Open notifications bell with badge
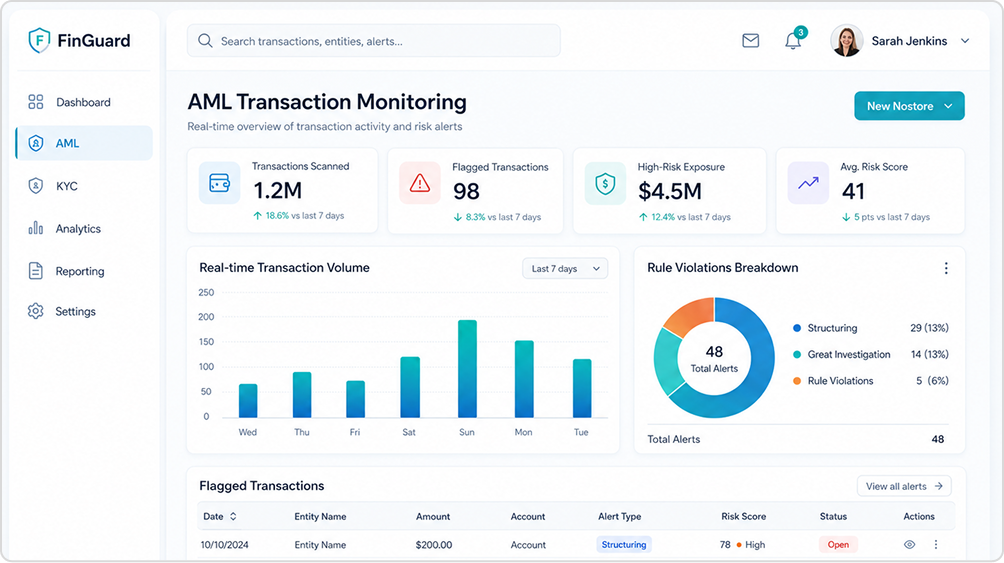1004x563 pixels. click(794, 39)
